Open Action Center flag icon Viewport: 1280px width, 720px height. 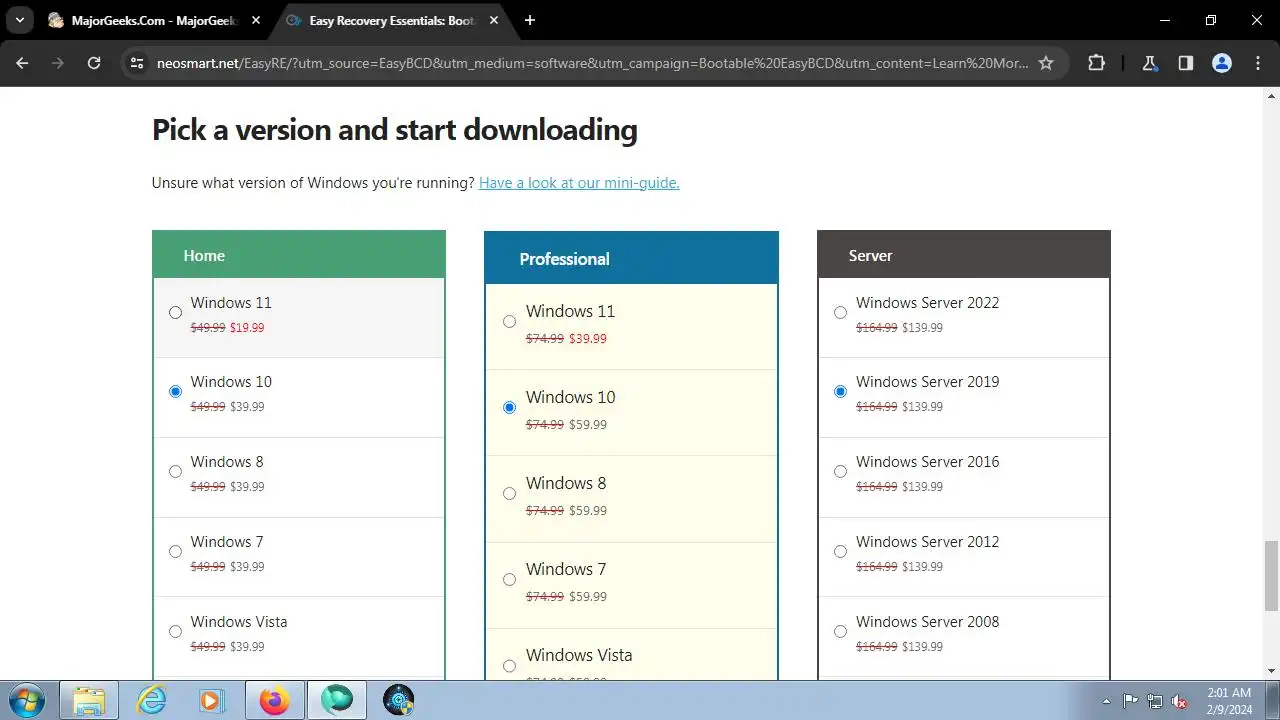1131,701
